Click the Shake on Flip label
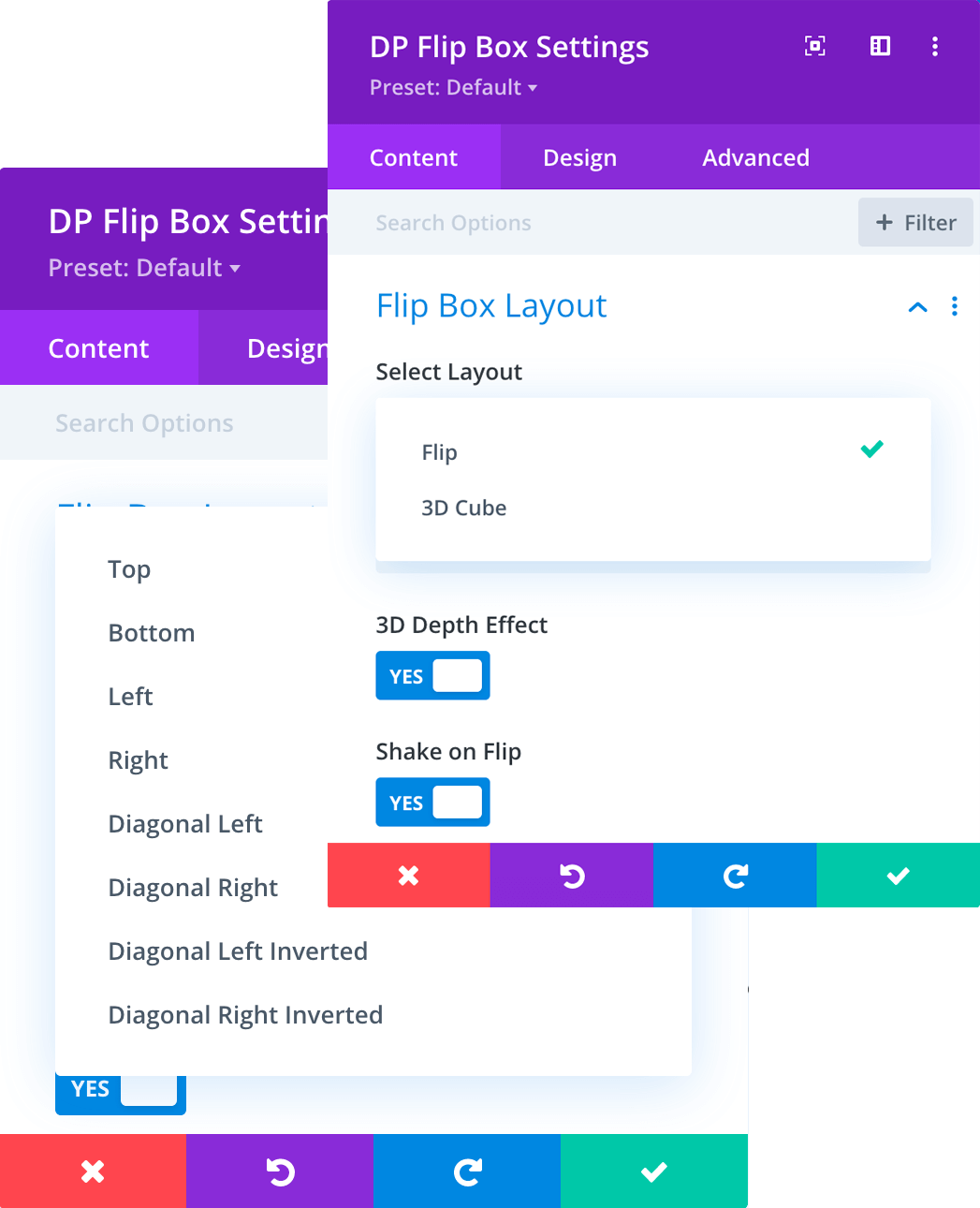Screen dimensions: 980x1208 pyautogui.click(x=448, y=752)
